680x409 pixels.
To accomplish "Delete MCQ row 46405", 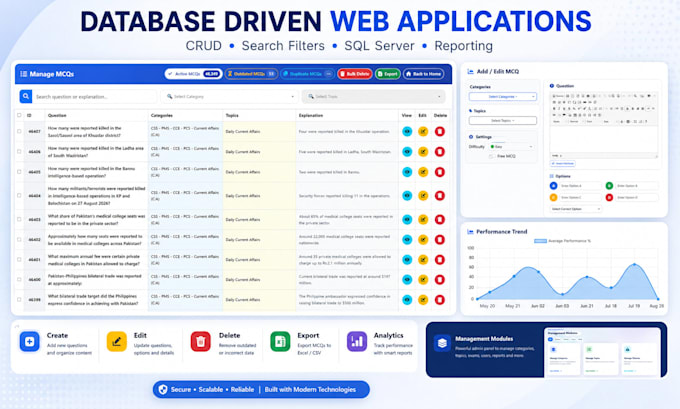I will (440, 172).
